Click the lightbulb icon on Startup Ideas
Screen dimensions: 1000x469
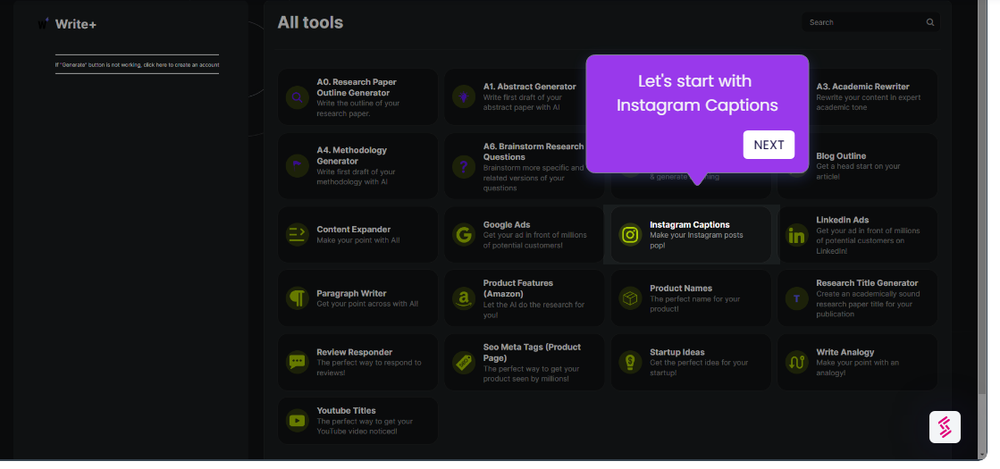(x=630, y=362)
